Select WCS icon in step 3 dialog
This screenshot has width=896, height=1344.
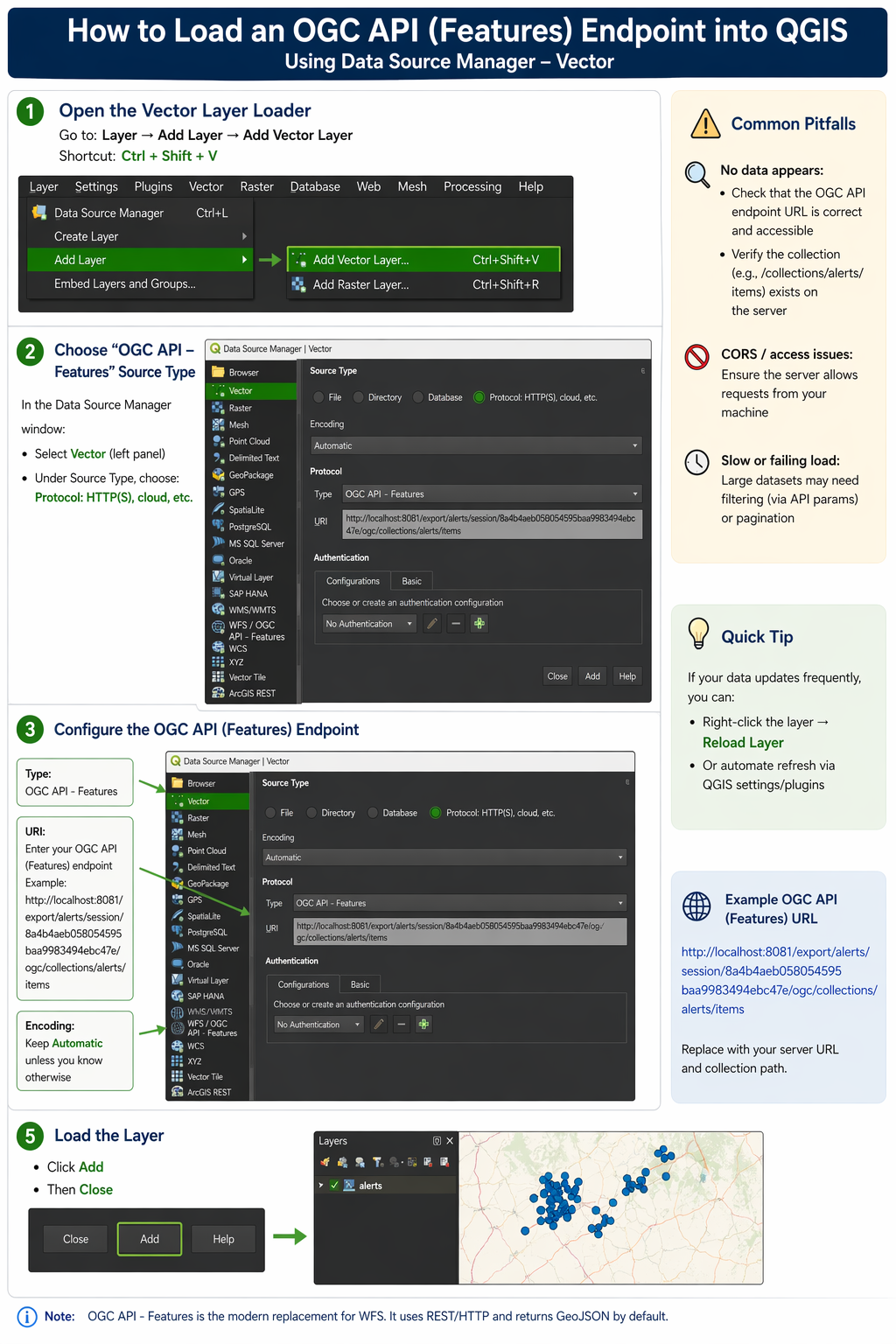tap(178, 1046)
